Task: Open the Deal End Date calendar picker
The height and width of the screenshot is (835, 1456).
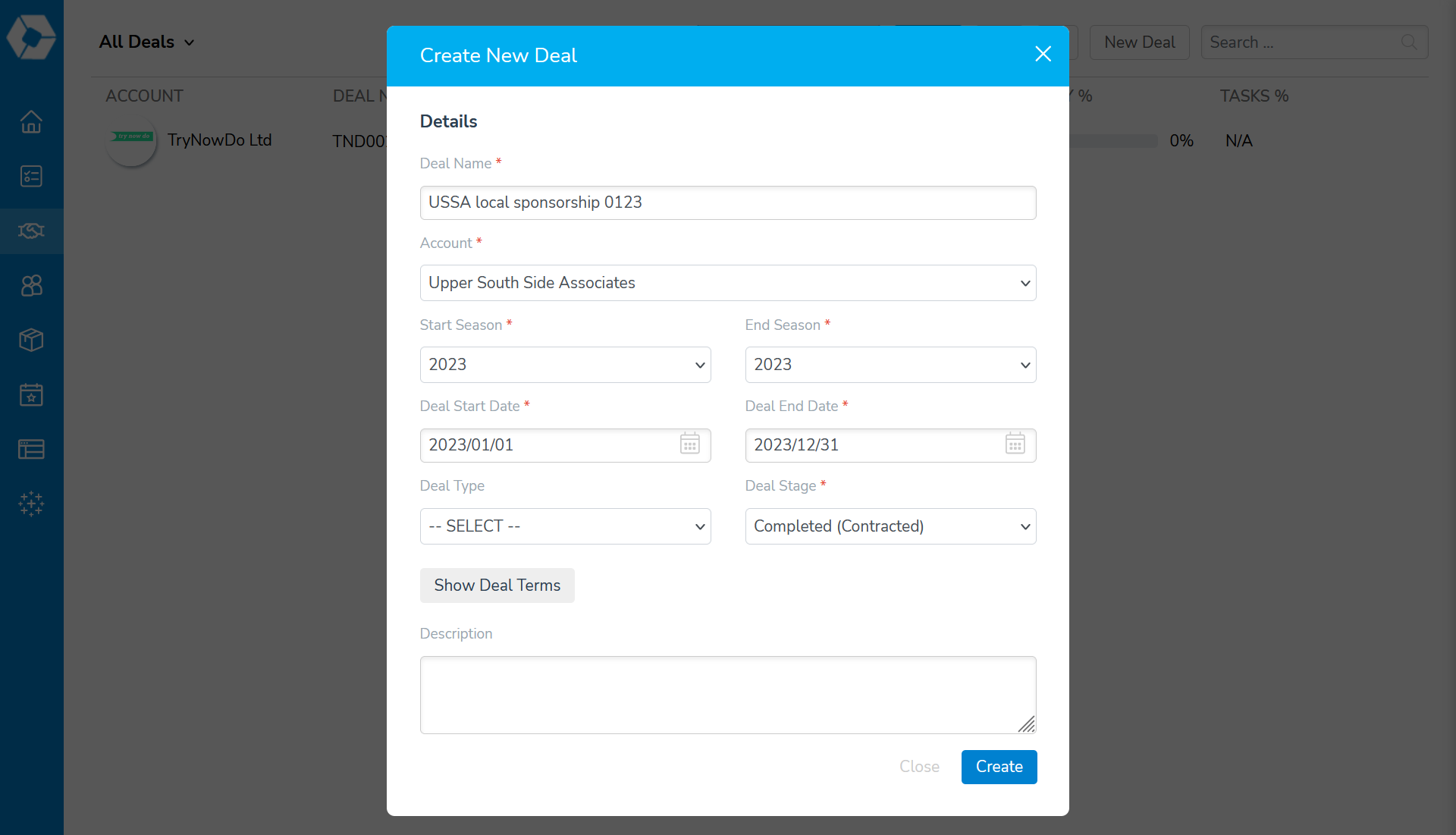Action: pyautogui.click(x=1015, y=444)
